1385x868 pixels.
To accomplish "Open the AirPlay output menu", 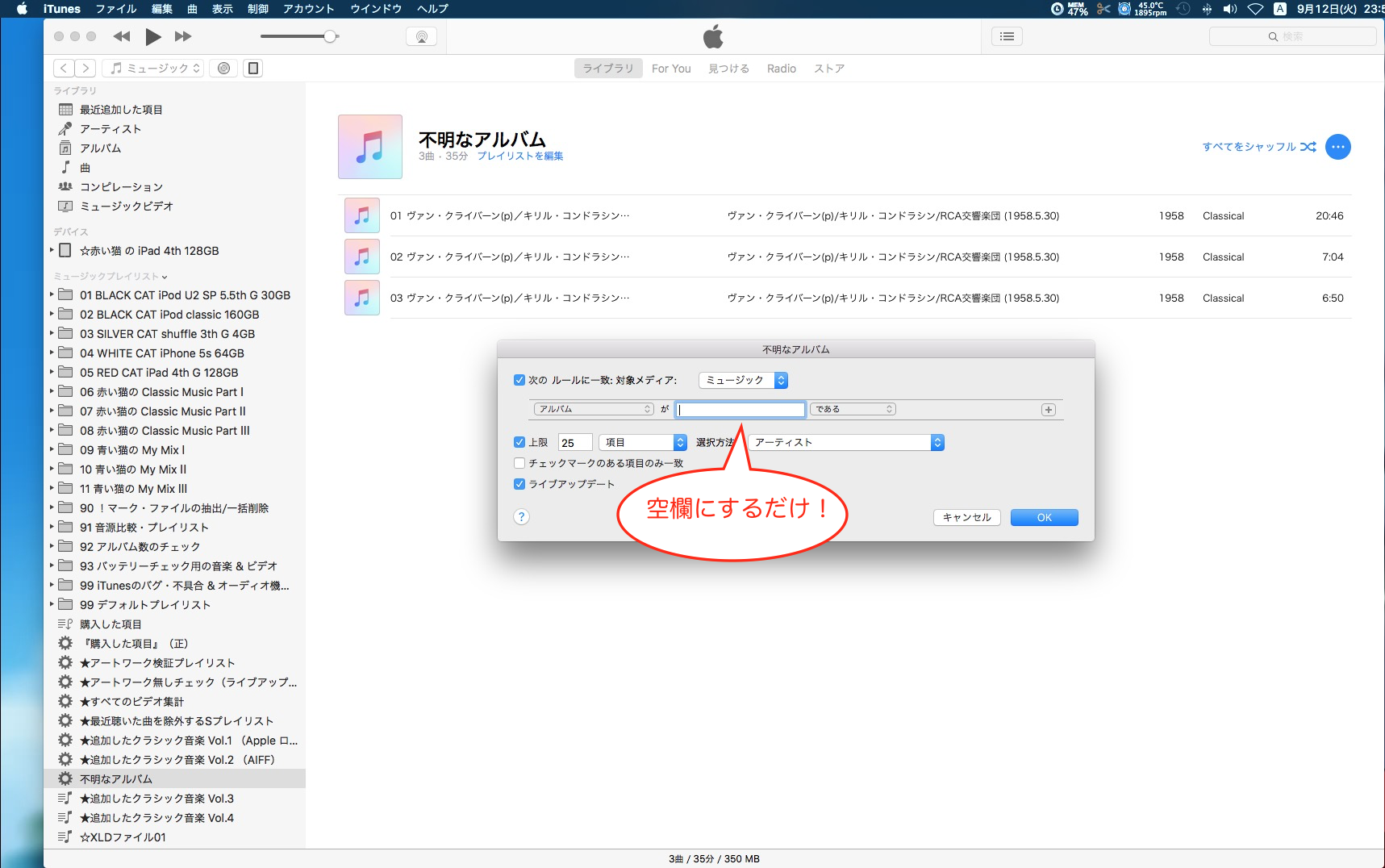I will click(x=421, y=36).
